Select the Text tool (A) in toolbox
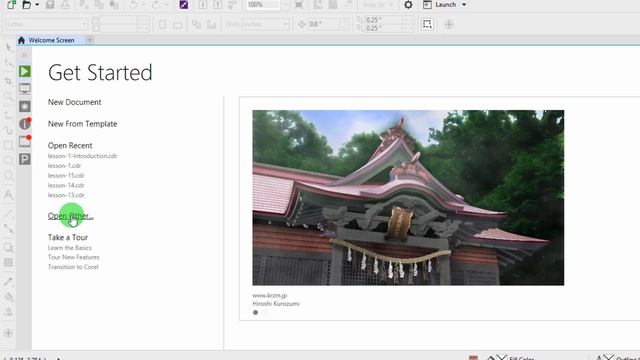Screen dimensions: 640x360 click(x=8, y=195)
